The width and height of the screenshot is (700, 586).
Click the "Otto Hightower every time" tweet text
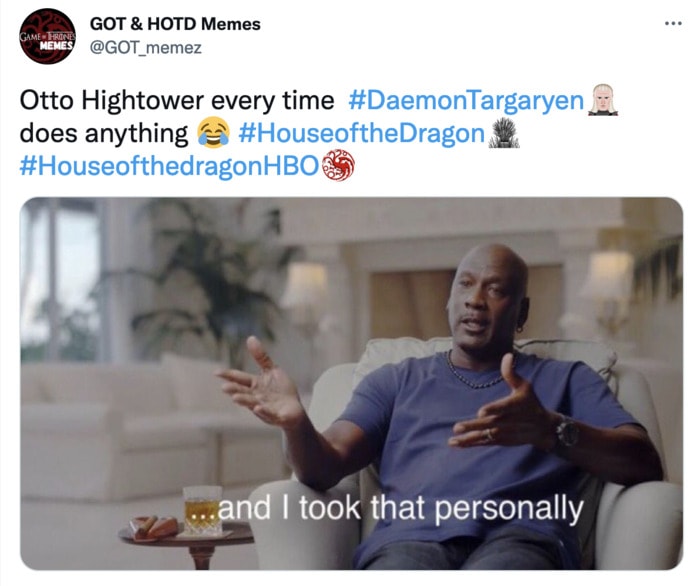click(x=177, y=100)
